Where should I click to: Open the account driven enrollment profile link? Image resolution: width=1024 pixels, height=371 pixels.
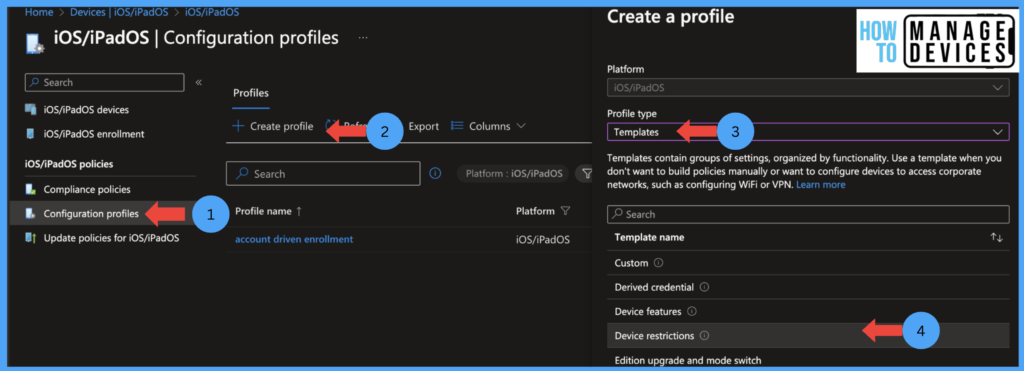point(294,239)
